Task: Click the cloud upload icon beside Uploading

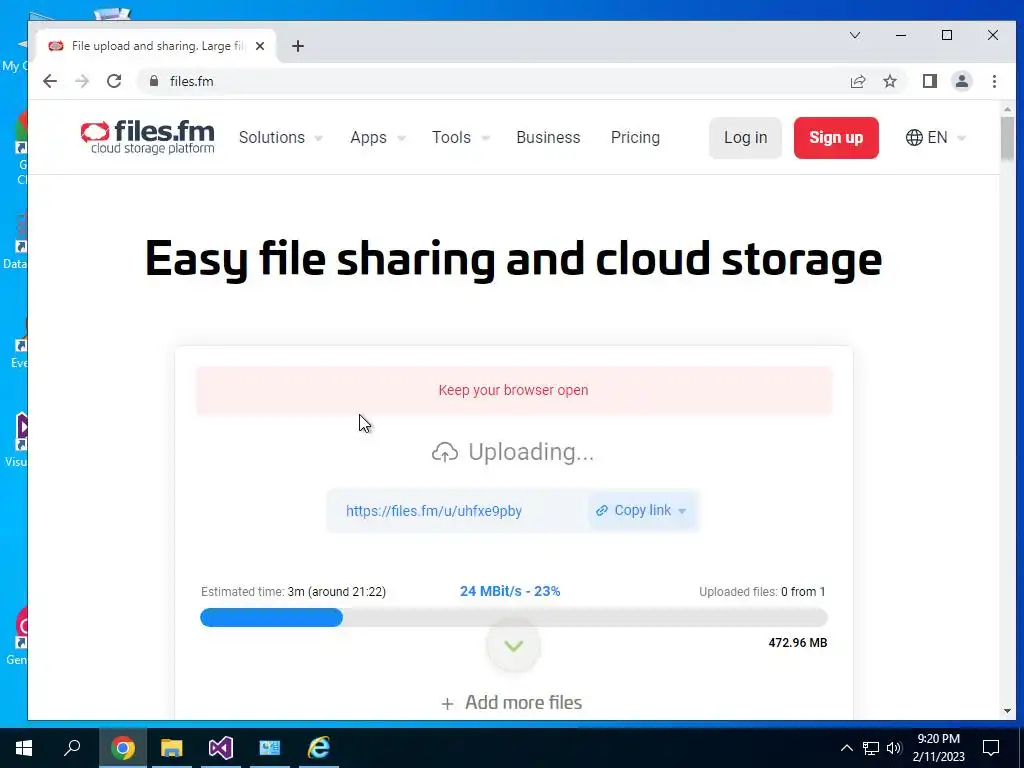Action: coord(445,452)
